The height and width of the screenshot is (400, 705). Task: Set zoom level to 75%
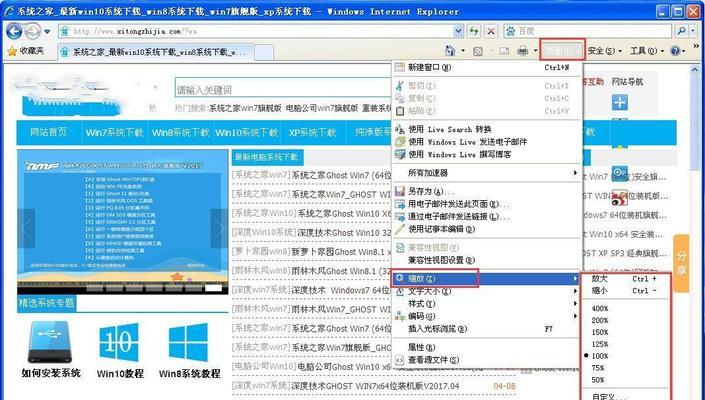pyautogui.click(x=625, y=368)
